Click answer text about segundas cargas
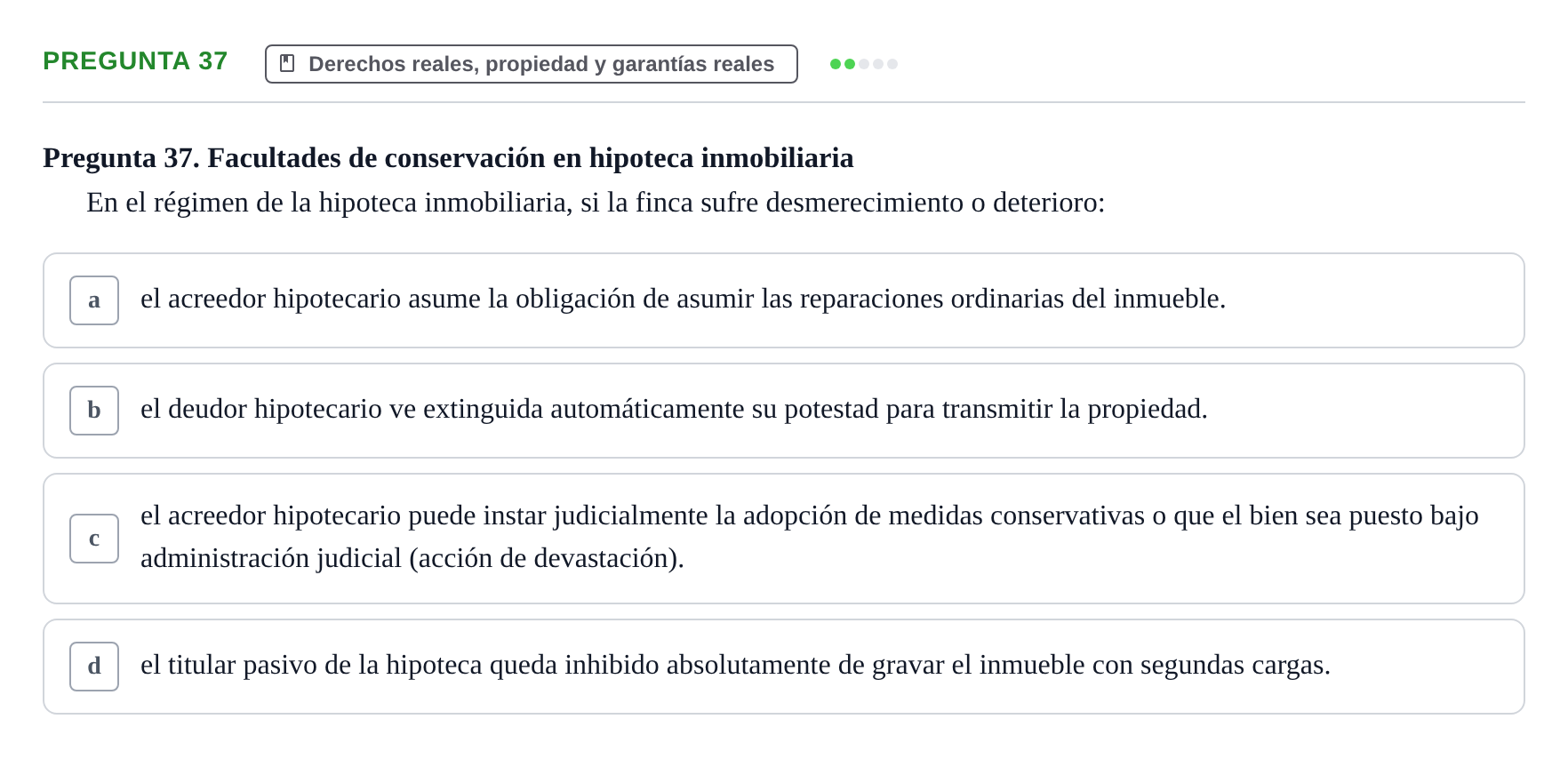Viewport: 1568px width, 759px height. click(735, 665)
